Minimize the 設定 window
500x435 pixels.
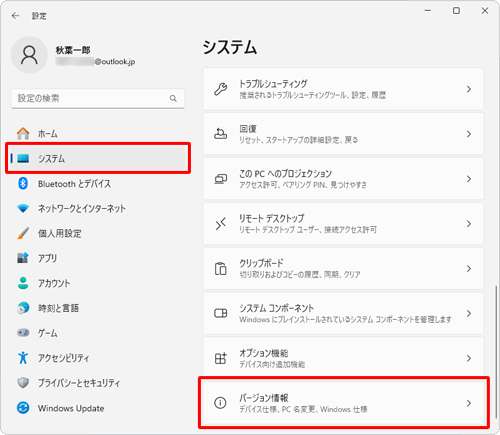click(428, 11)
